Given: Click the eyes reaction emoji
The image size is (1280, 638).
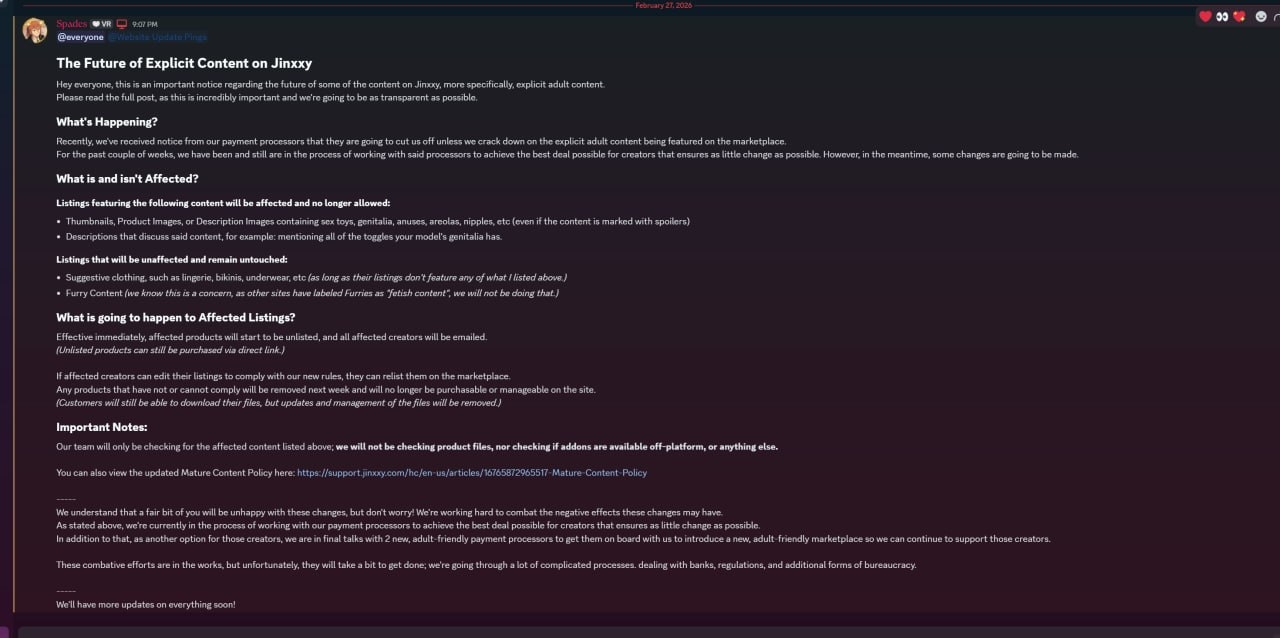Looking at the screenshot, I should [1222, 16].
